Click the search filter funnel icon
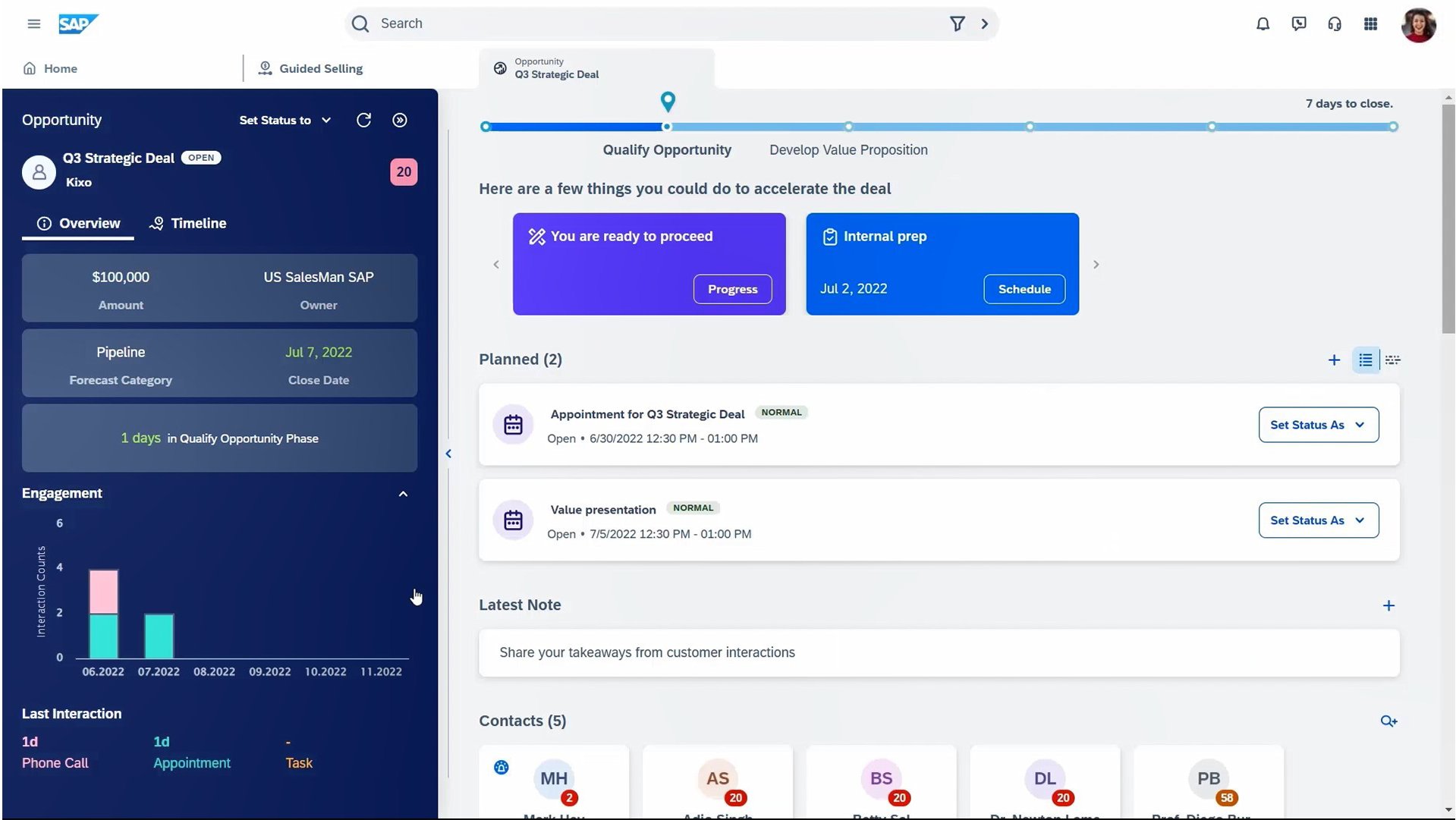 coord(957,24)
